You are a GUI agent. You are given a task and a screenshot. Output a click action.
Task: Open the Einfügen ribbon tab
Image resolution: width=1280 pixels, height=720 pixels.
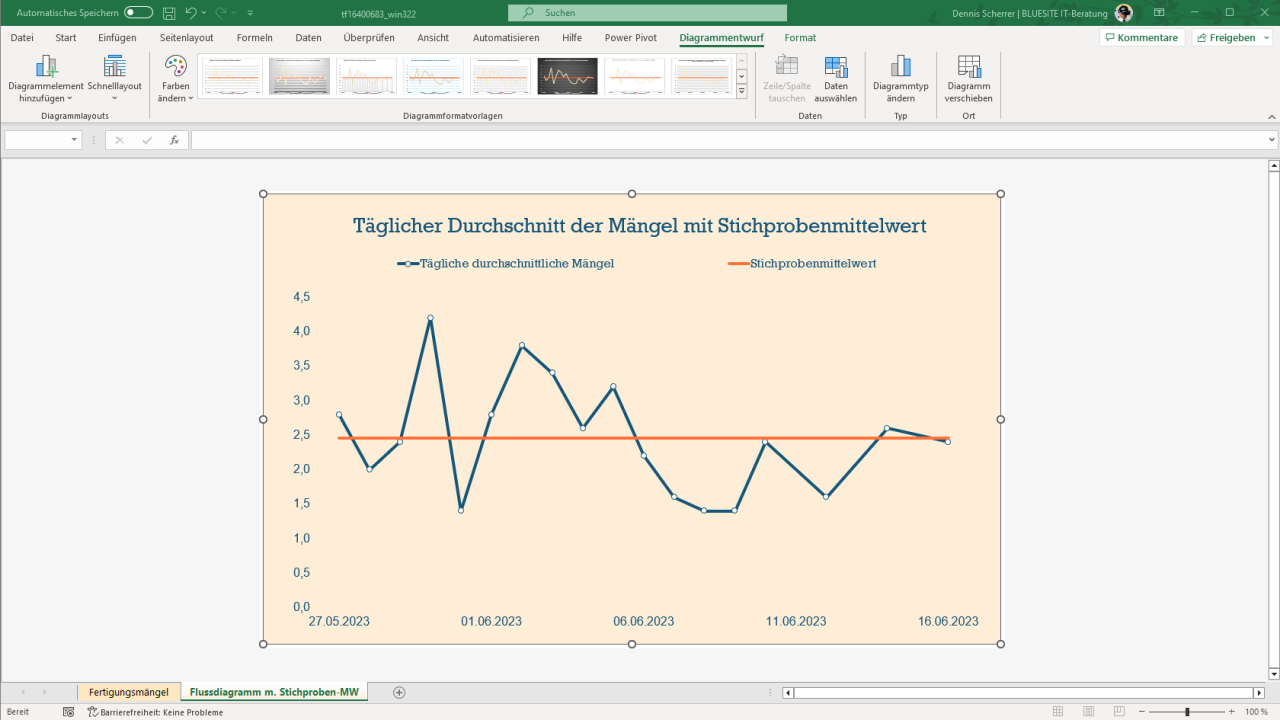[x=117, y=38]
